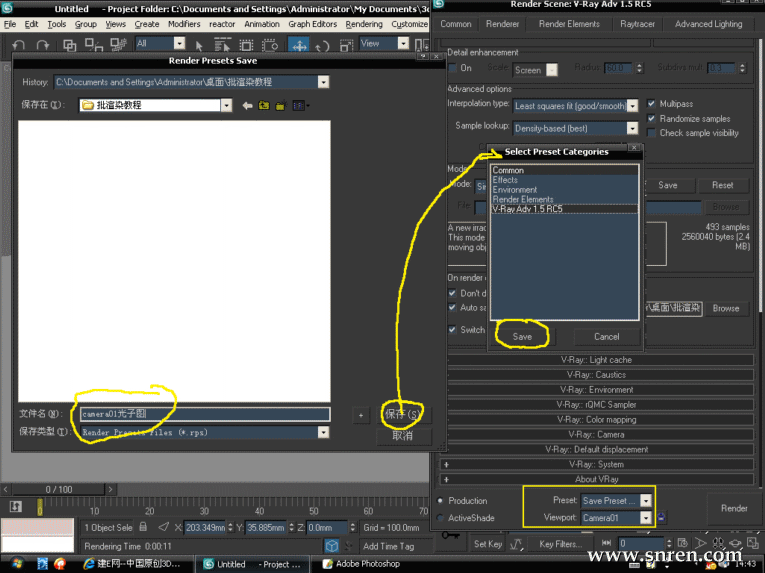Toggle the Switch to saved map checkbox
765x573 pixels.
pyautogui.click(x=452, y=329)
